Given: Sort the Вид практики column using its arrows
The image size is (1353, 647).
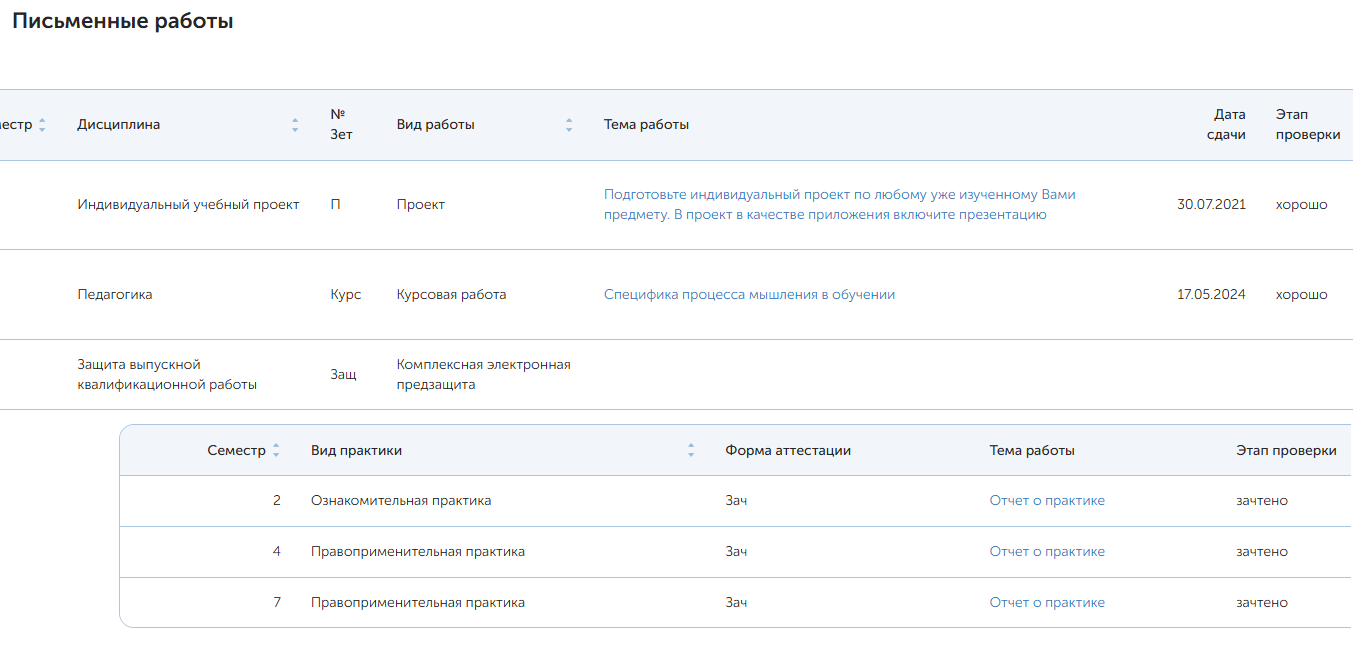Looking at the screenshot, I should point(691,451).
